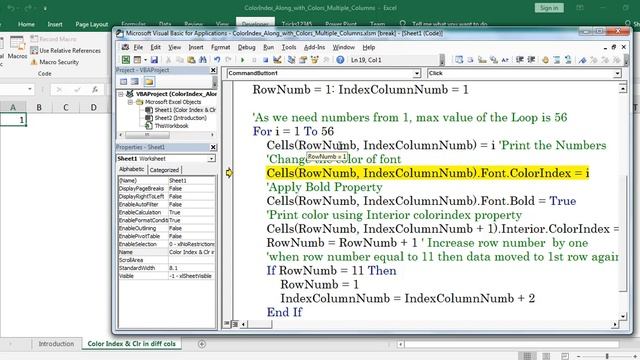This screenshot has width=640, height=360.
Task: Click the Excel zoom slider handle
Action: coord(607,356)
